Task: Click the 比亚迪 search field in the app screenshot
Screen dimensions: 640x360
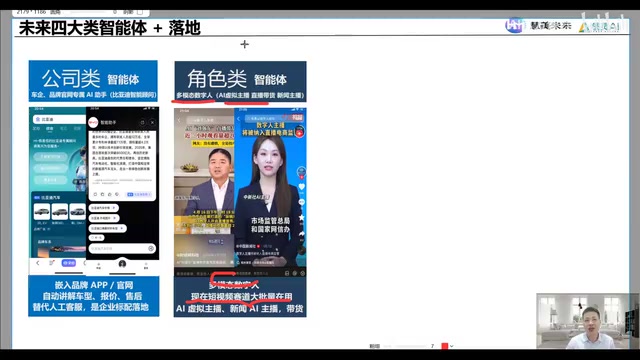Action: pos(60,119)
